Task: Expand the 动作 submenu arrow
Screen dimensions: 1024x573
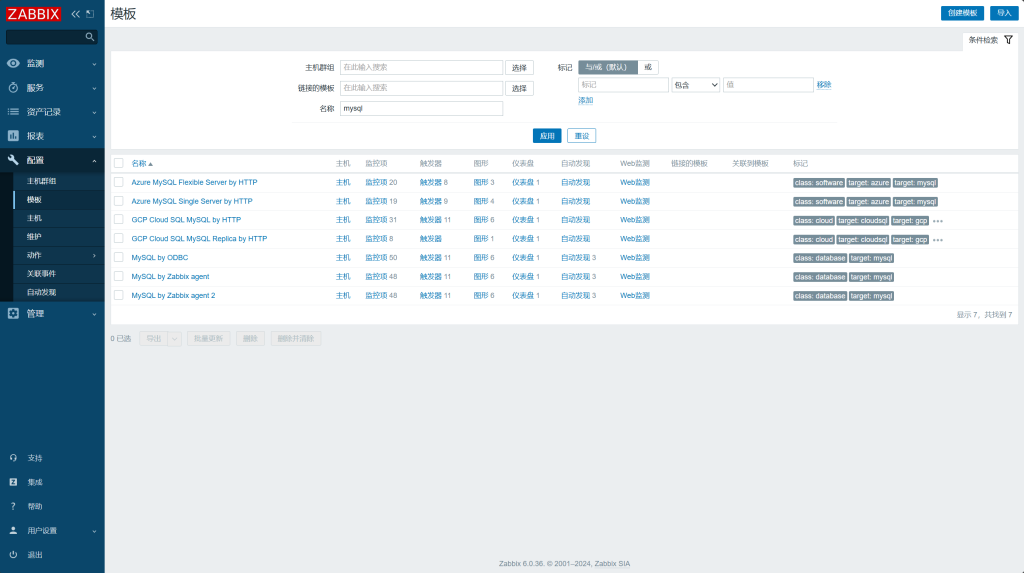Action: [x=94, y=255]
